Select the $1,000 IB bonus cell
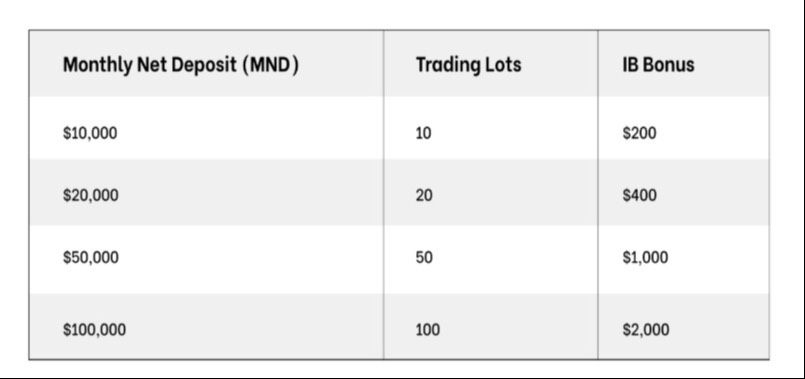 coord(645,257)
